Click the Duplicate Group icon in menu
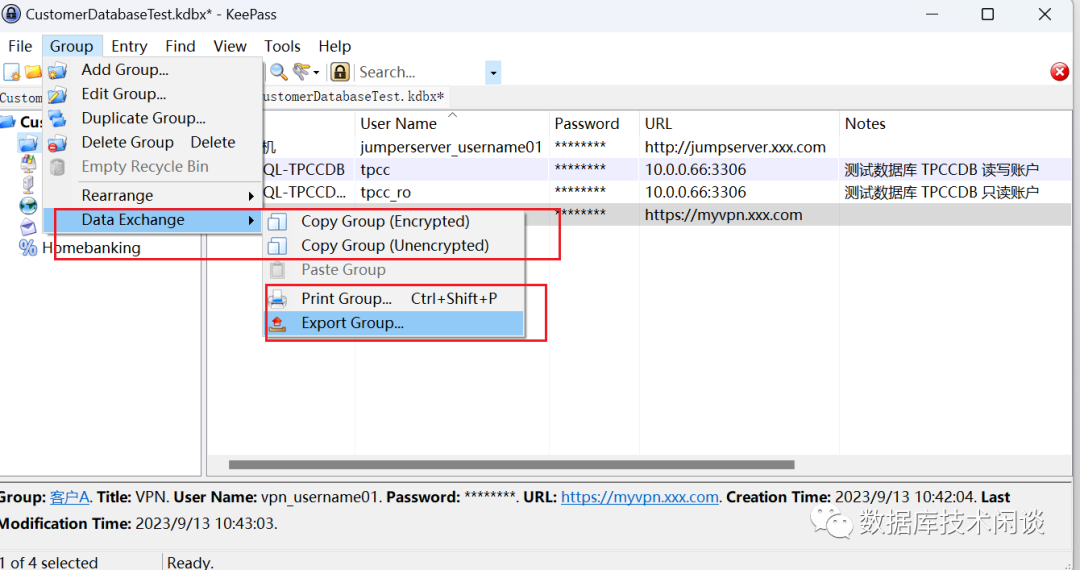 point(57,118)
